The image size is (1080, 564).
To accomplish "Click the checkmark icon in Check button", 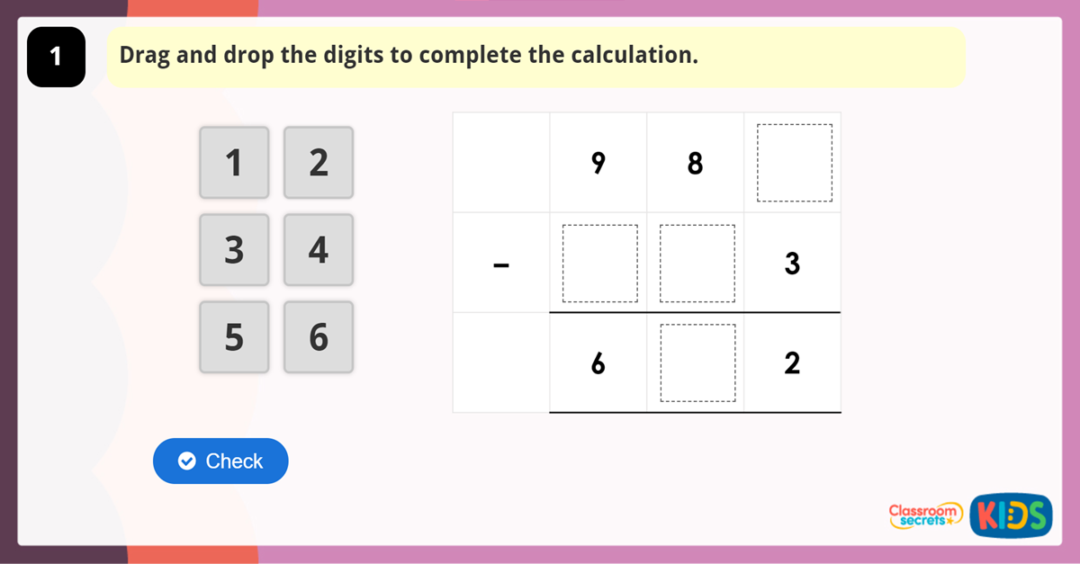I will [x=186, y=461].
